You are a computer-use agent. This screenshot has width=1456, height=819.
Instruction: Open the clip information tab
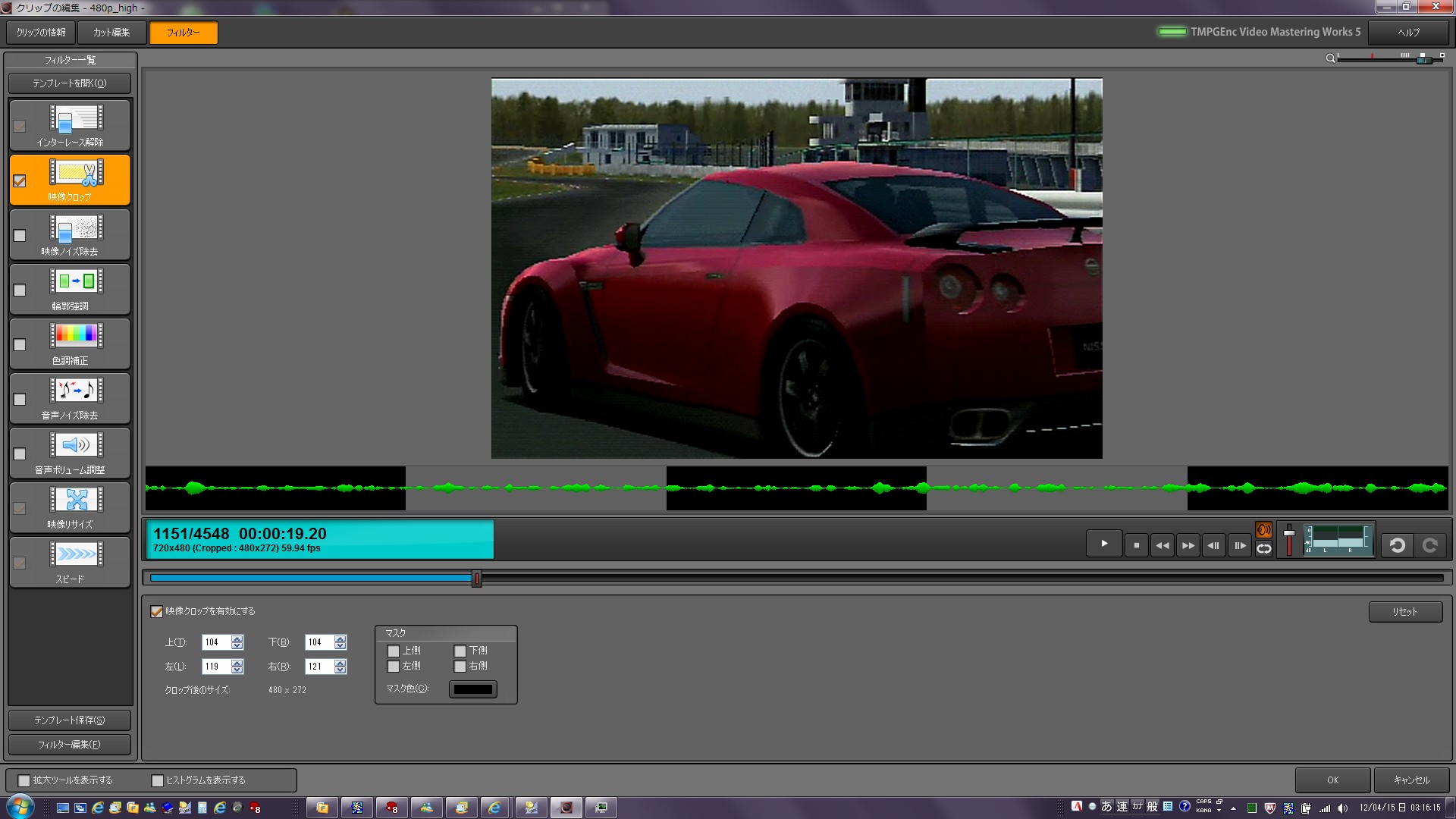pos(41,33)
